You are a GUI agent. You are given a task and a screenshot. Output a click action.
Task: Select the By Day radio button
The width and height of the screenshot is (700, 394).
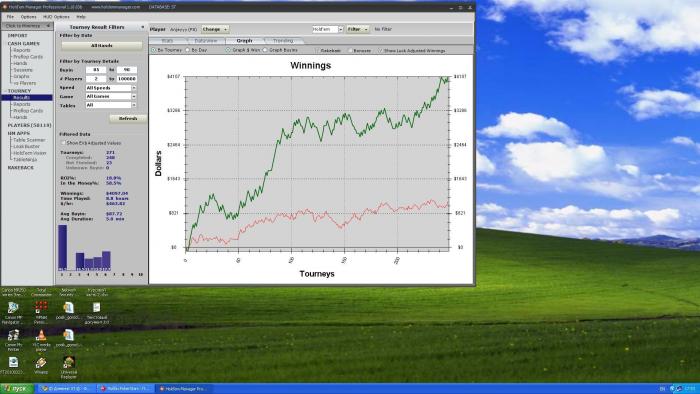tap(188, 50)
